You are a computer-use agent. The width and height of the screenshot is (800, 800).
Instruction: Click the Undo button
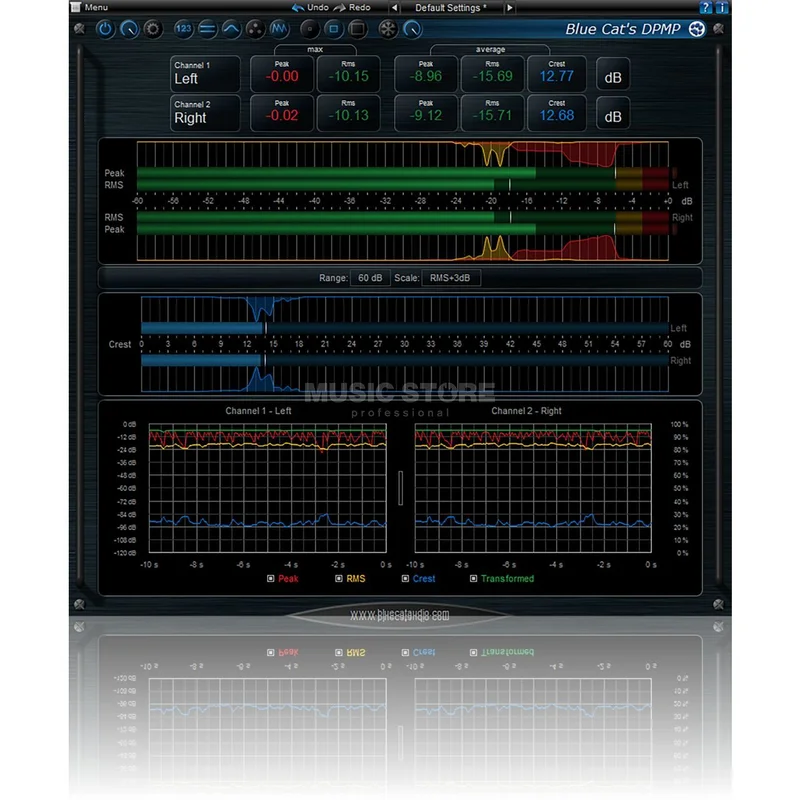click(311, 7)
